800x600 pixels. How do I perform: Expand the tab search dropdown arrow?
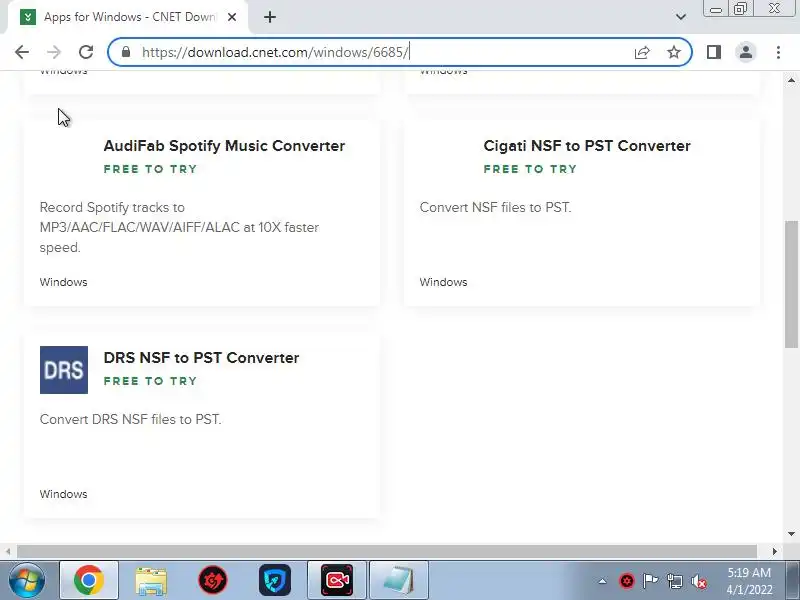(x=681, y=17)
